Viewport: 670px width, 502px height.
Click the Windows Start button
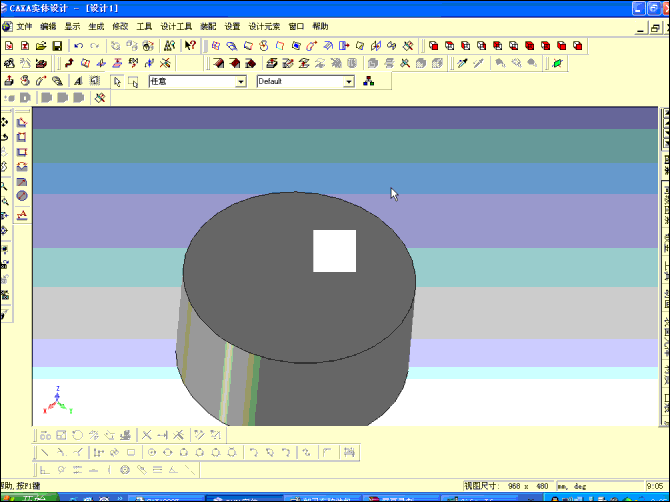(x=29, y=498)
